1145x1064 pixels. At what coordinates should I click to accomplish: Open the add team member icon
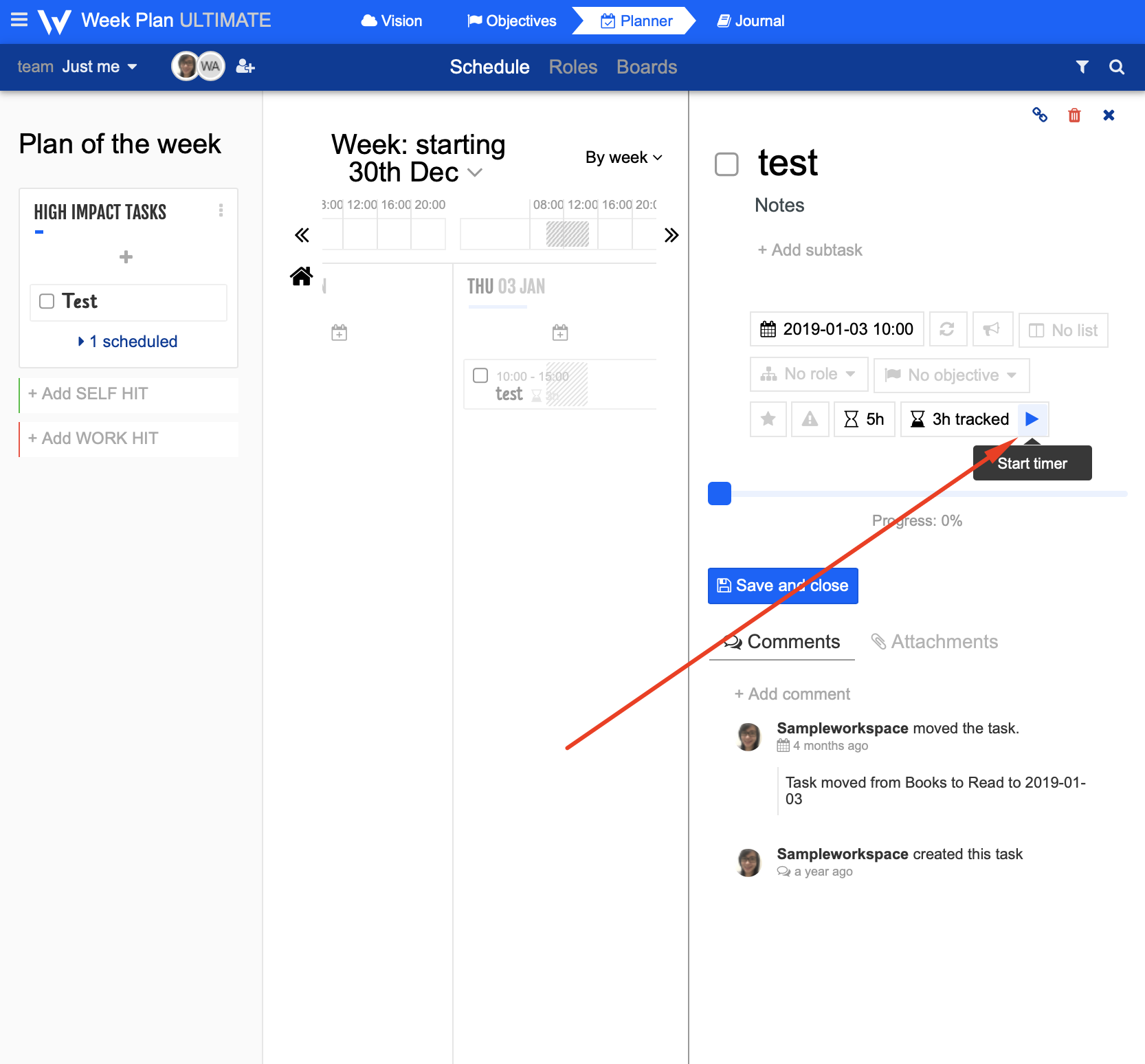pyautogui.click(x=245, y=67)
